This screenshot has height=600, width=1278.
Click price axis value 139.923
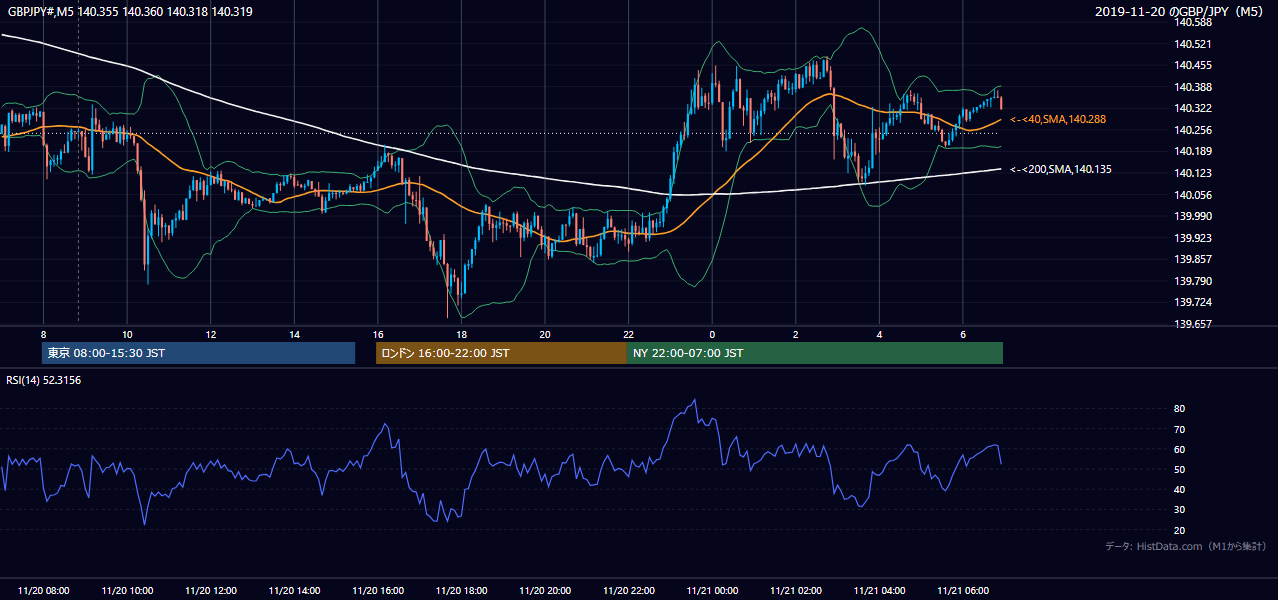(x=1194, y=238)
